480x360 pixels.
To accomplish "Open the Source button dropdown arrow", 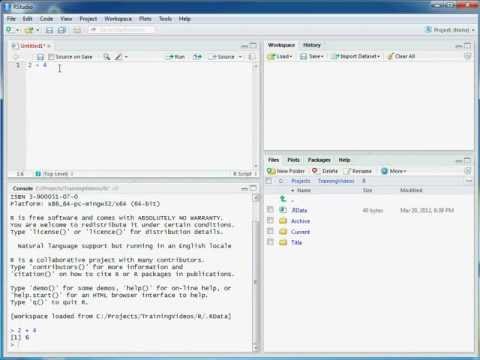I will click(240, 57).
